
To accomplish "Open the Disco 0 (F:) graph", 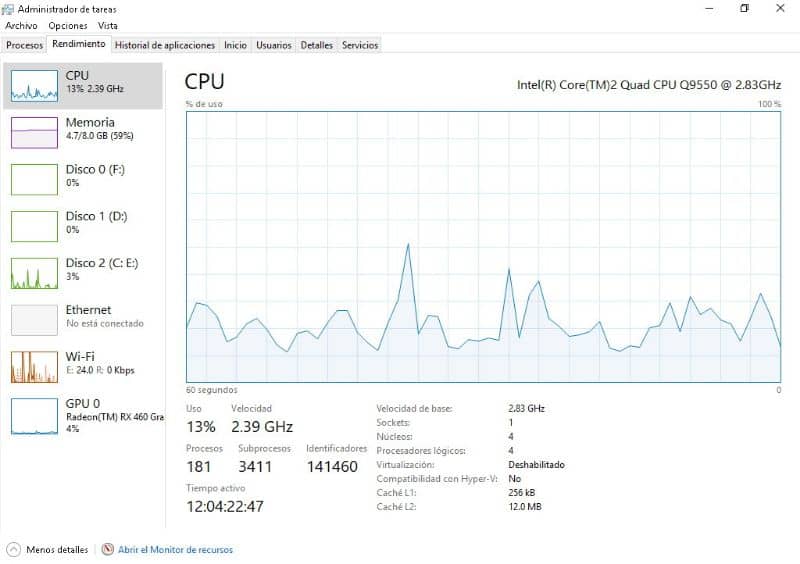I will [x=34, y=179].
